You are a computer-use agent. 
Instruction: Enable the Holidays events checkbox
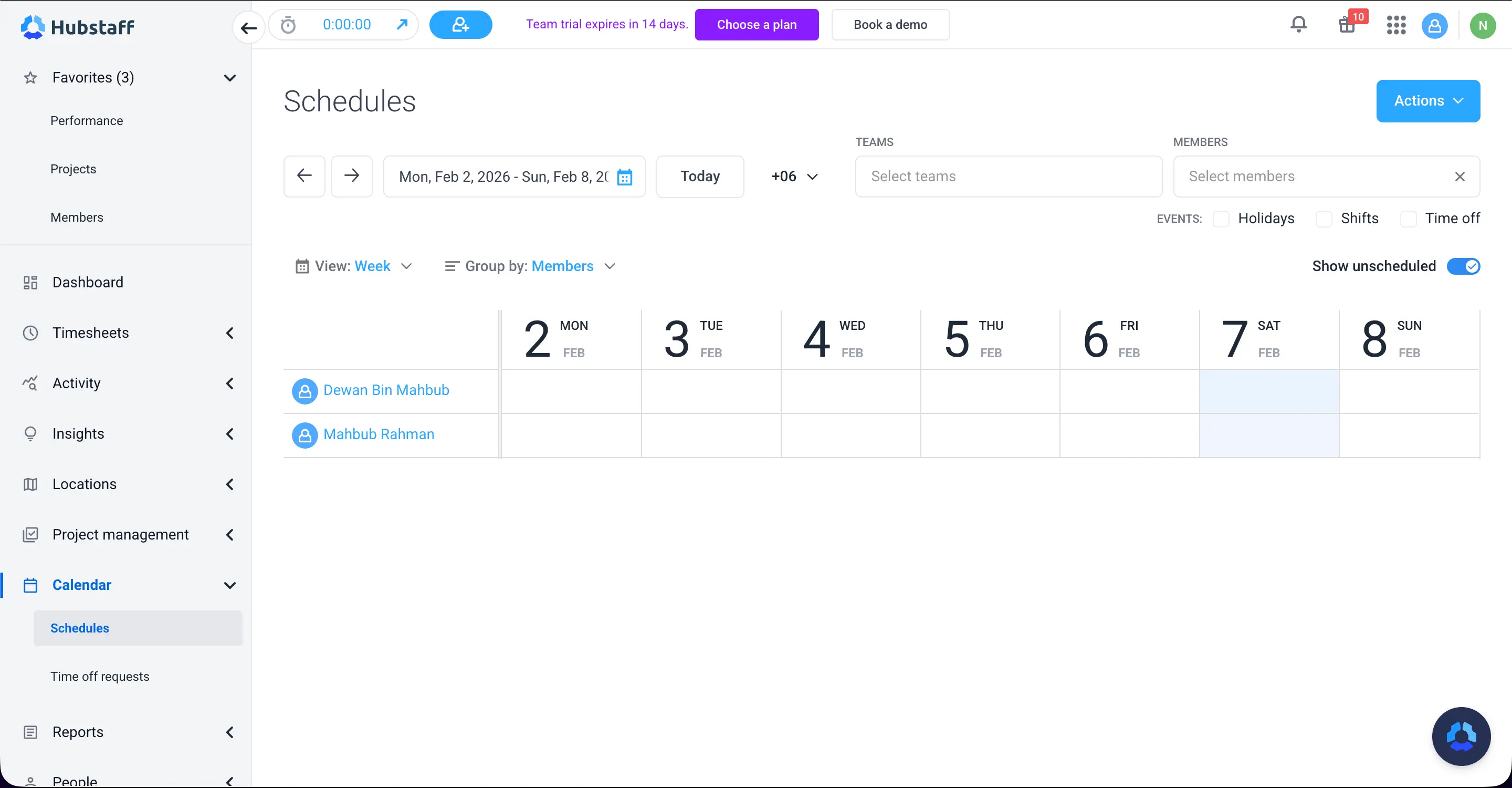coord(1221,219)
